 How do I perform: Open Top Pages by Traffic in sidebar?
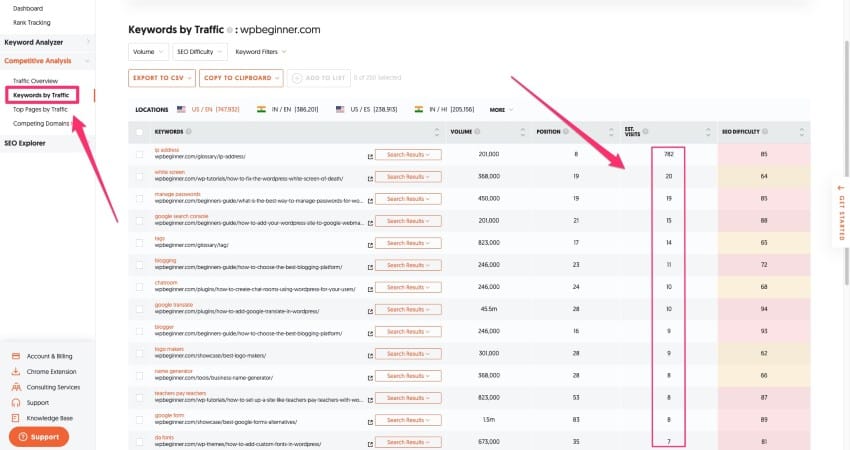pos(40,110)
